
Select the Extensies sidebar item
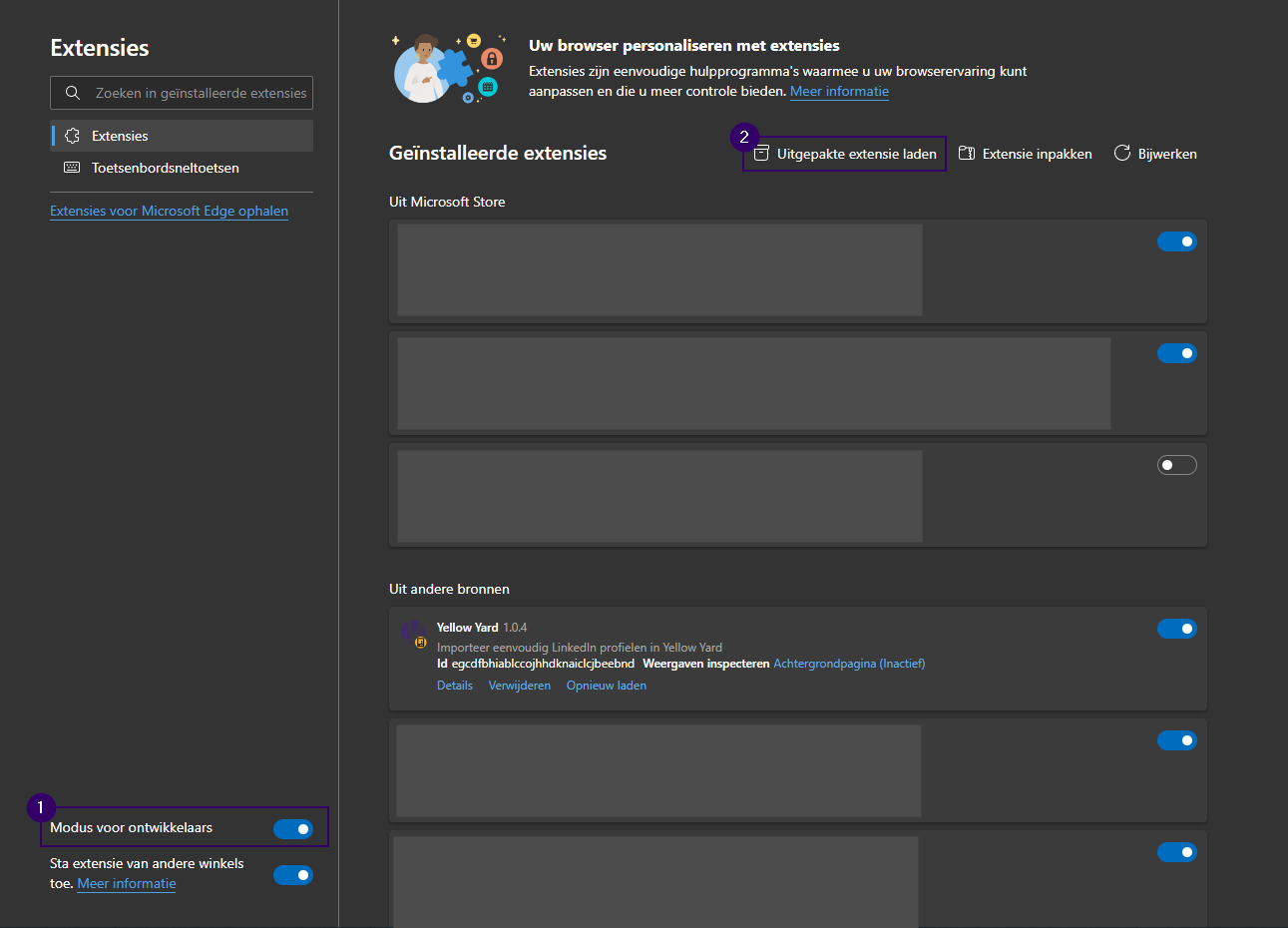182,136
